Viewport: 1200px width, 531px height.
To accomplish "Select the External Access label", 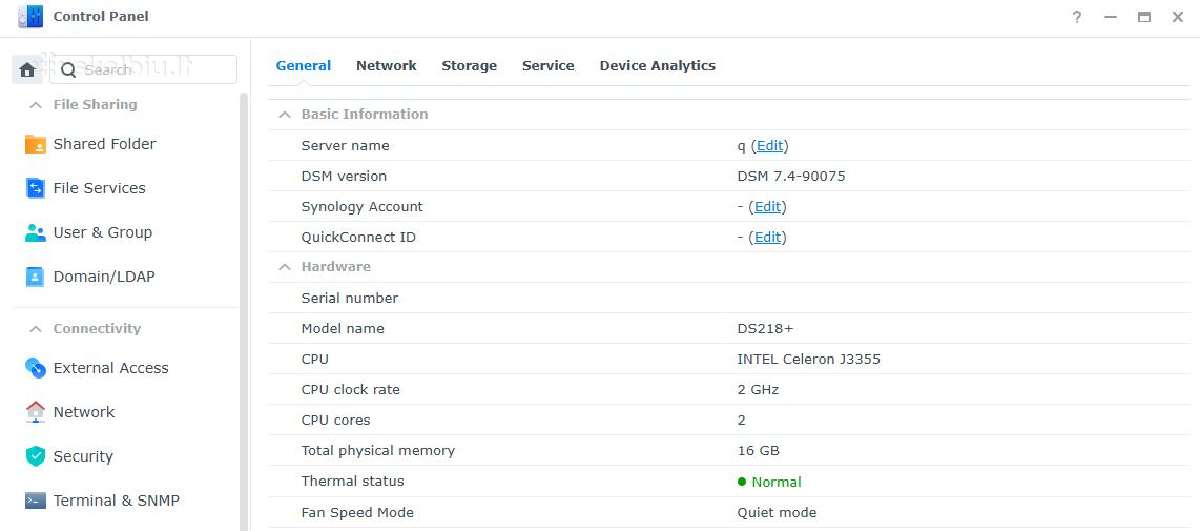I will pyautogui.click(x=111, y=368).
